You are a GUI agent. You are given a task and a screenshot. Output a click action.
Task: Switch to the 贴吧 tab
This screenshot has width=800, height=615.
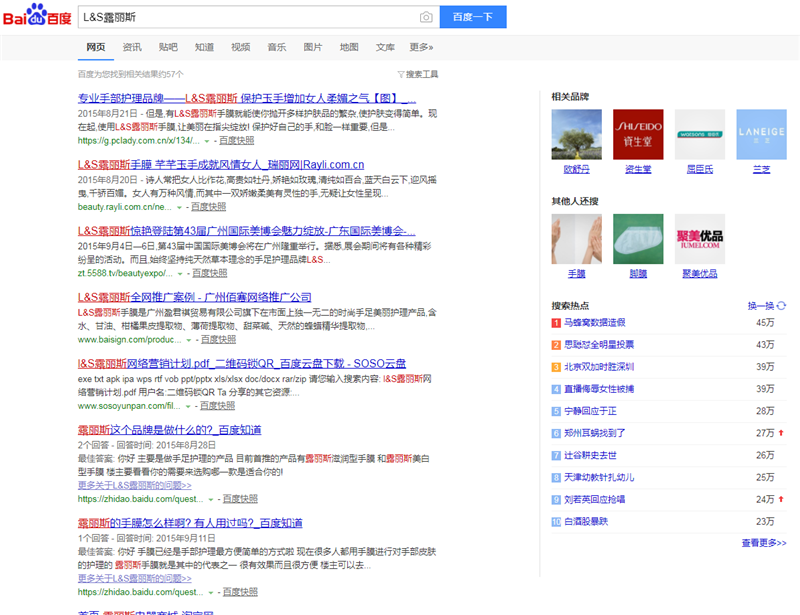tap(168, 47)
